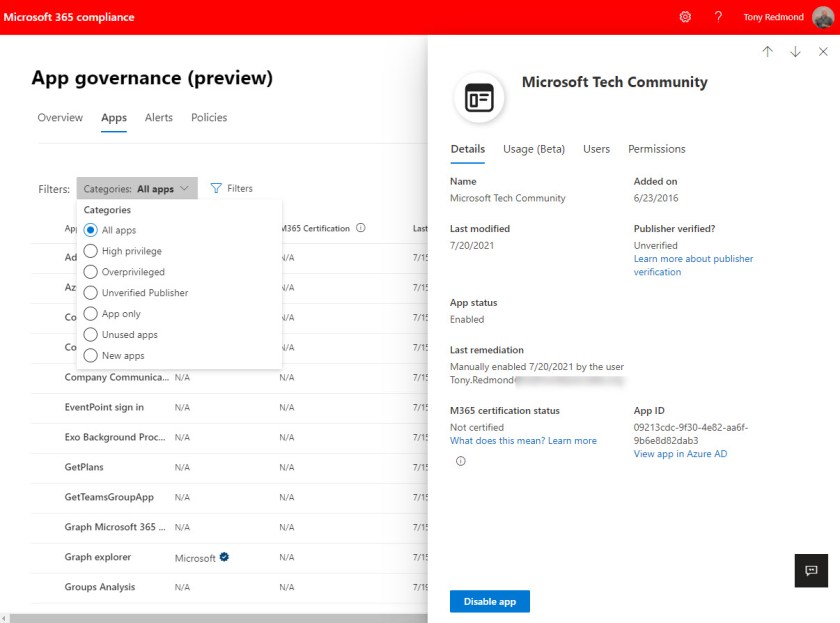
Task: Select the GetPlans app row
Action: pos(229,467)
